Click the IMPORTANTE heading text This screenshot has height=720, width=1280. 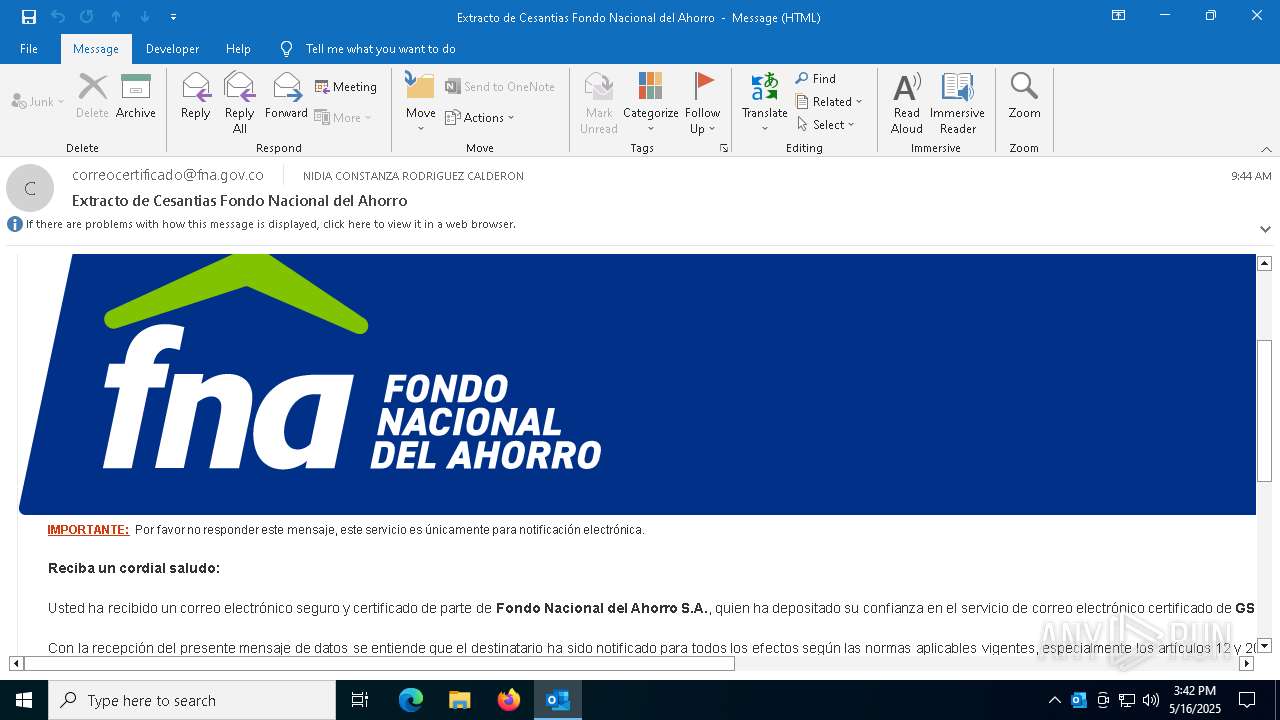coord(88,530)
